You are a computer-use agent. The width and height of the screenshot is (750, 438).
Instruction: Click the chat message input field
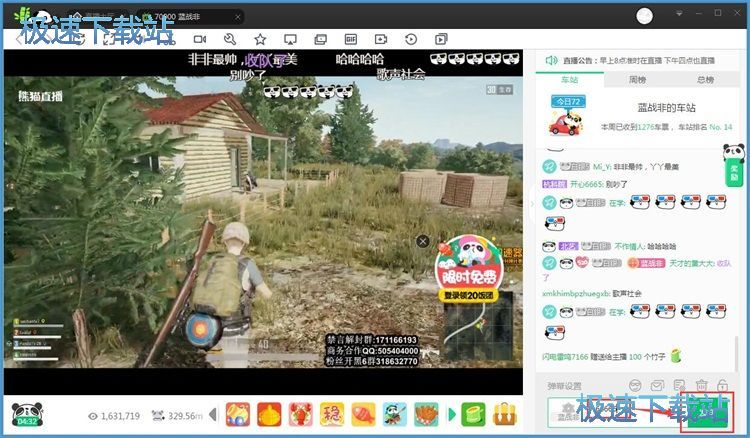click(616, 412)
